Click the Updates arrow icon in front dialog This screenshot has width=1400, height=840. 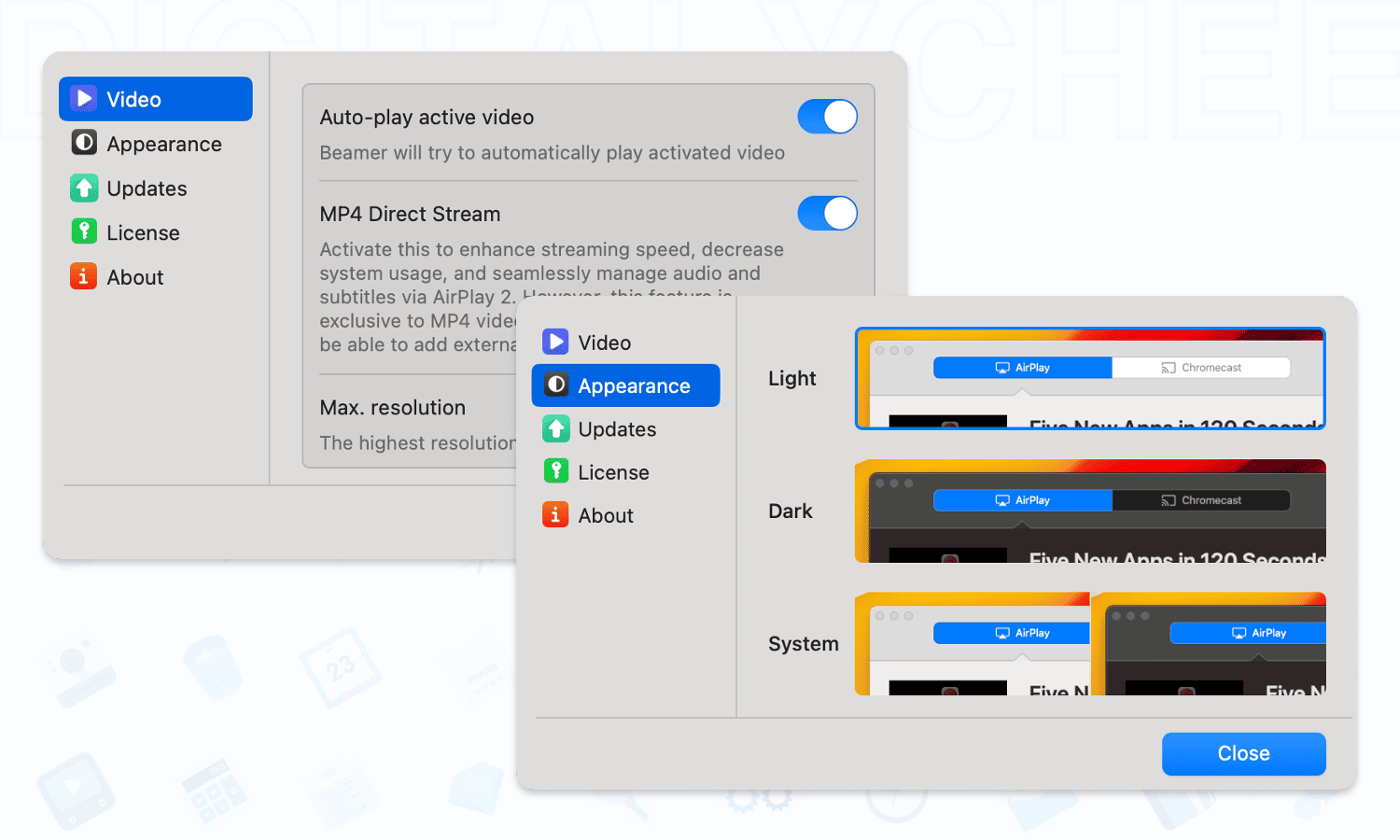pos(556,428)
